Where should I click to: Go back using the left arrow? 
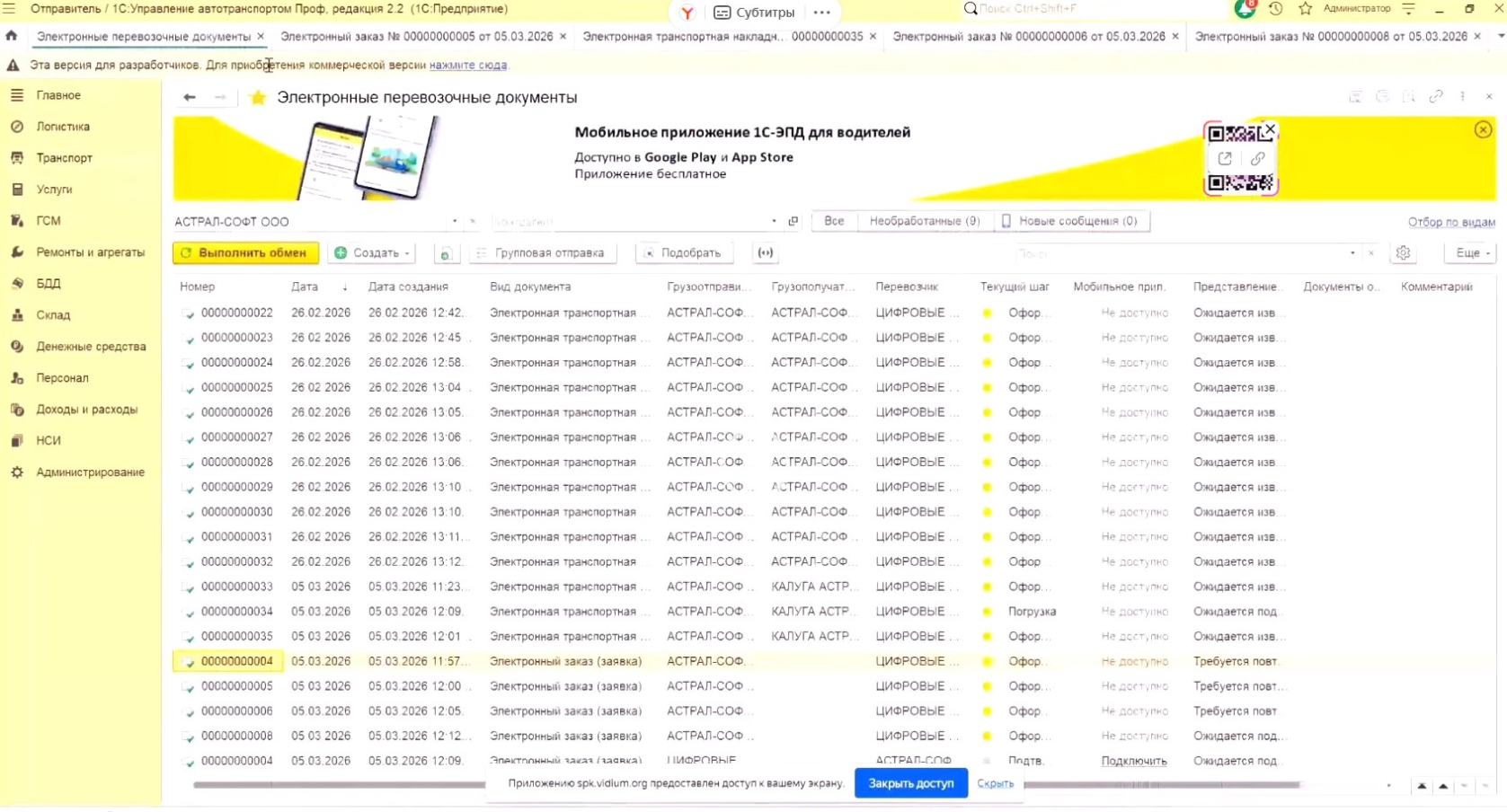(x=189, y=98)
